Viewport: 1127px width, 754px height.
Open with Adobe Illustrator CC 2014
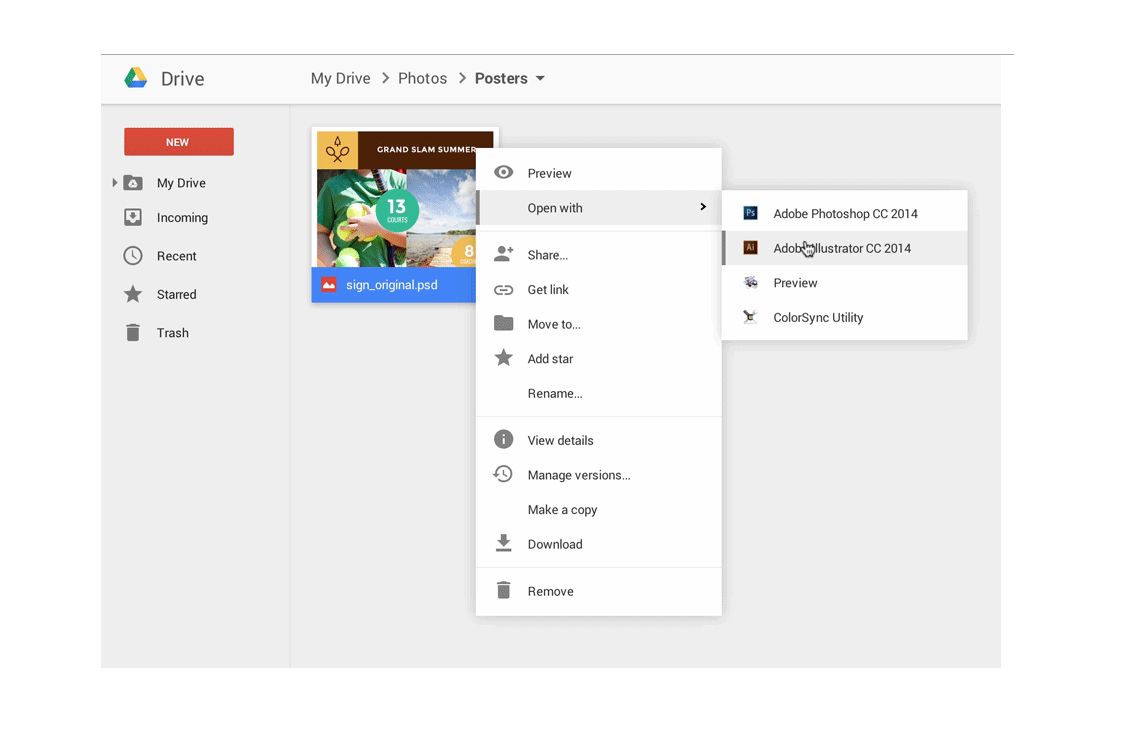click(845, 248)
